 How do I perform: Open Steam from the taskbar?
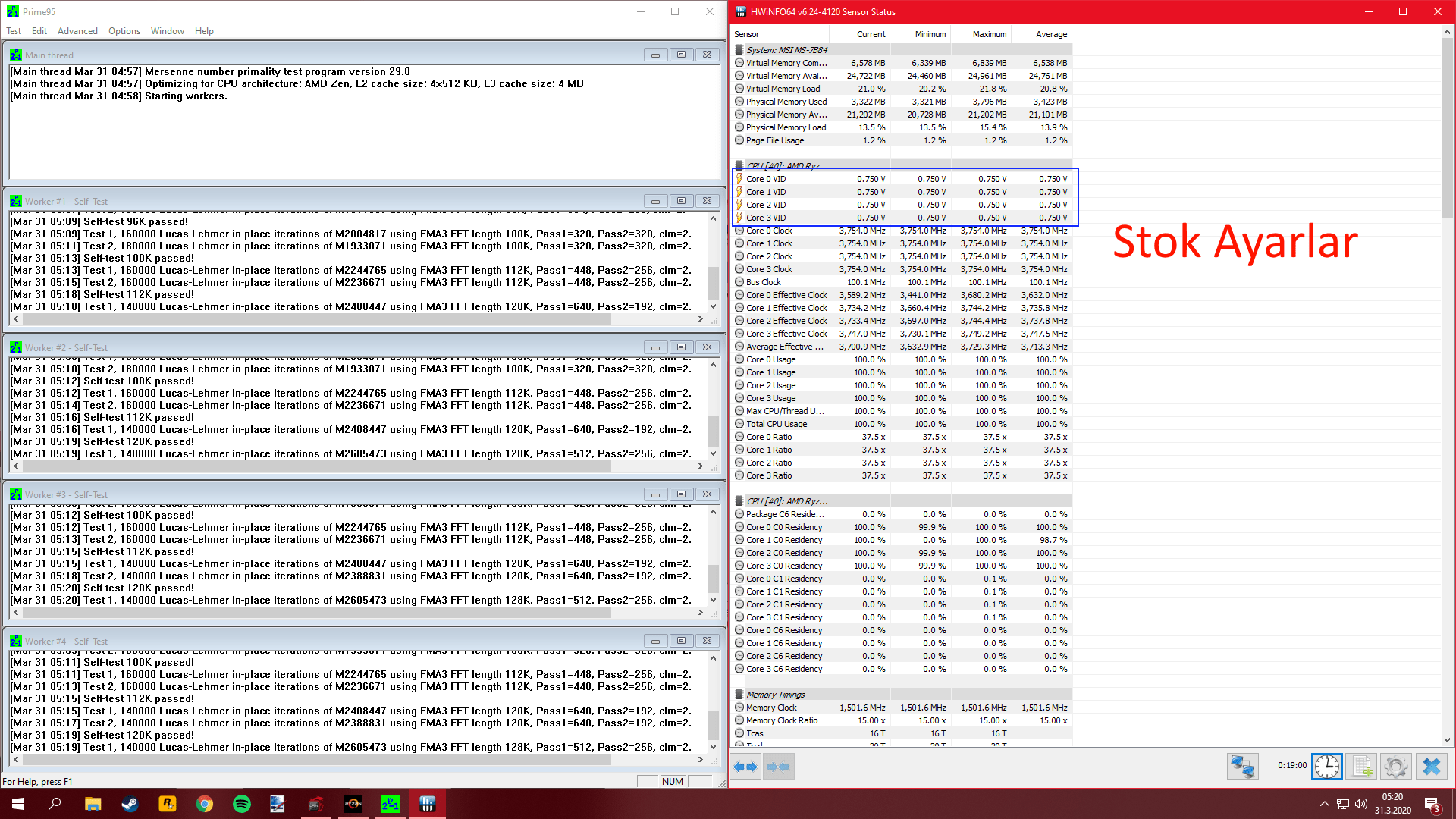[x=130, y=804]
